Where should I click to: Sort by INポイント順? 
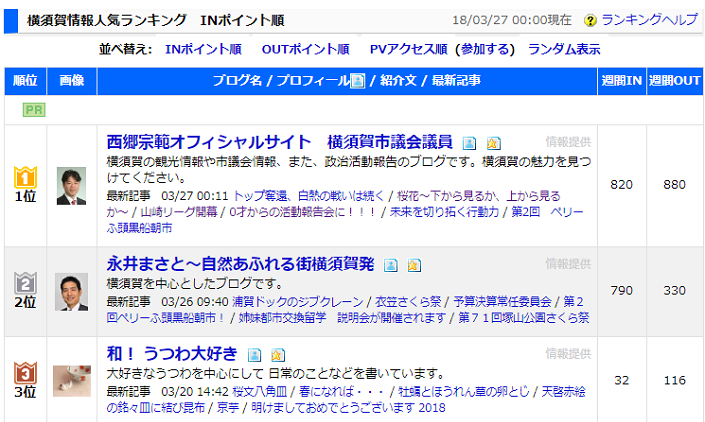point(202,49)
